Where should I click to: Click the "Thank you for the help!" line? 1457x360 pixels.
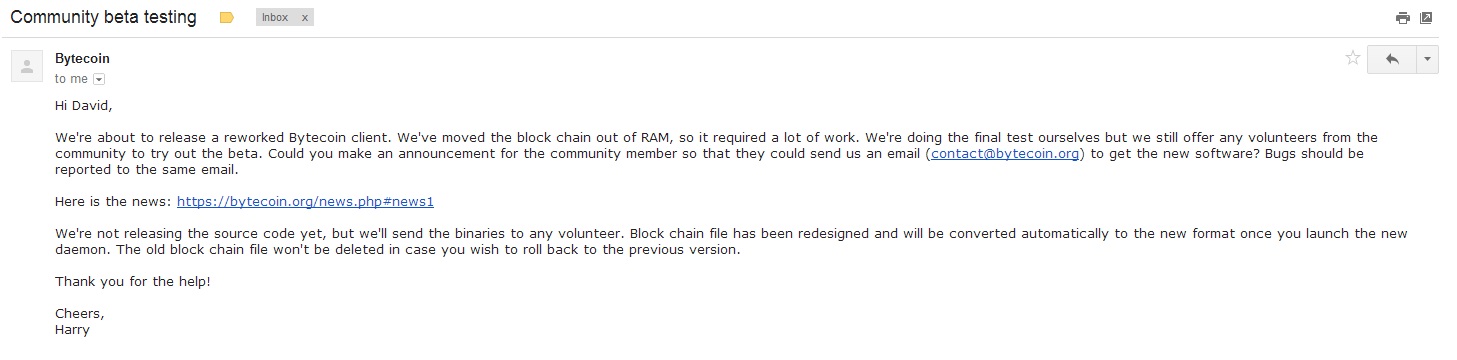point(133,282)
